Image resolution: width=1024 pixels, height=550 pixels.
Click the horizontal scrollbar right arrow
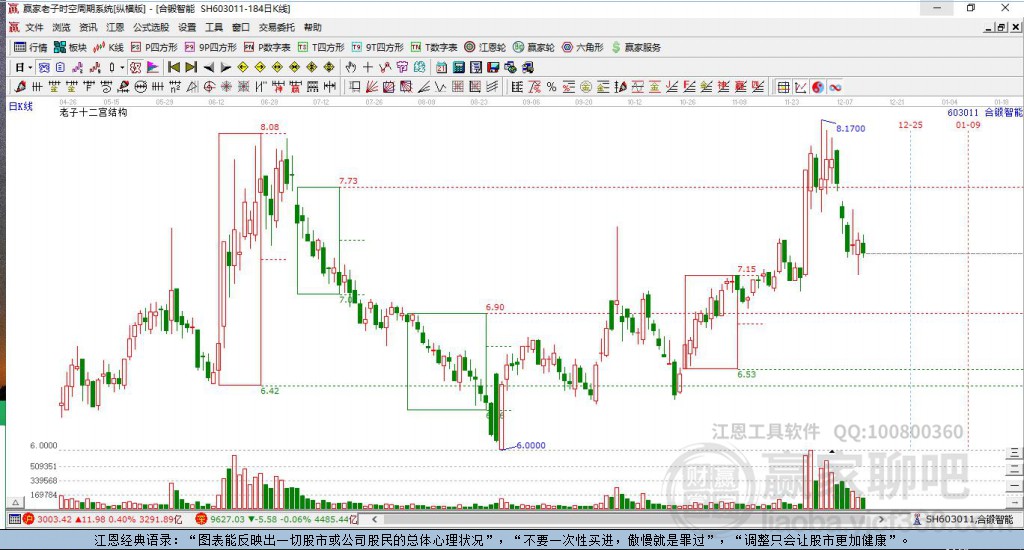[x=881, y=519]
